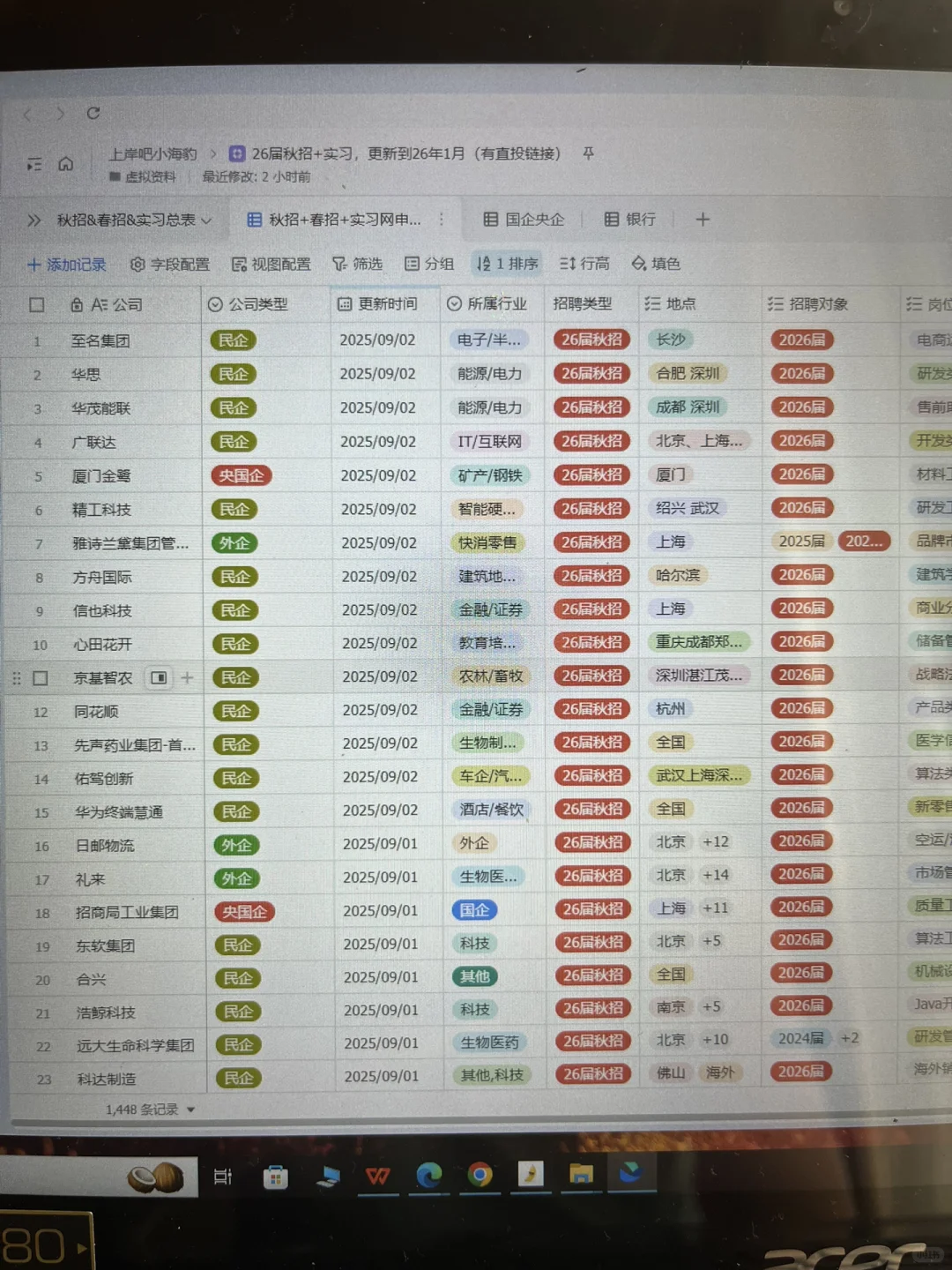952x1270 pixels.
Task: Click the 其他 industry tag on 合兴 row
Action: tap(475, 977)
